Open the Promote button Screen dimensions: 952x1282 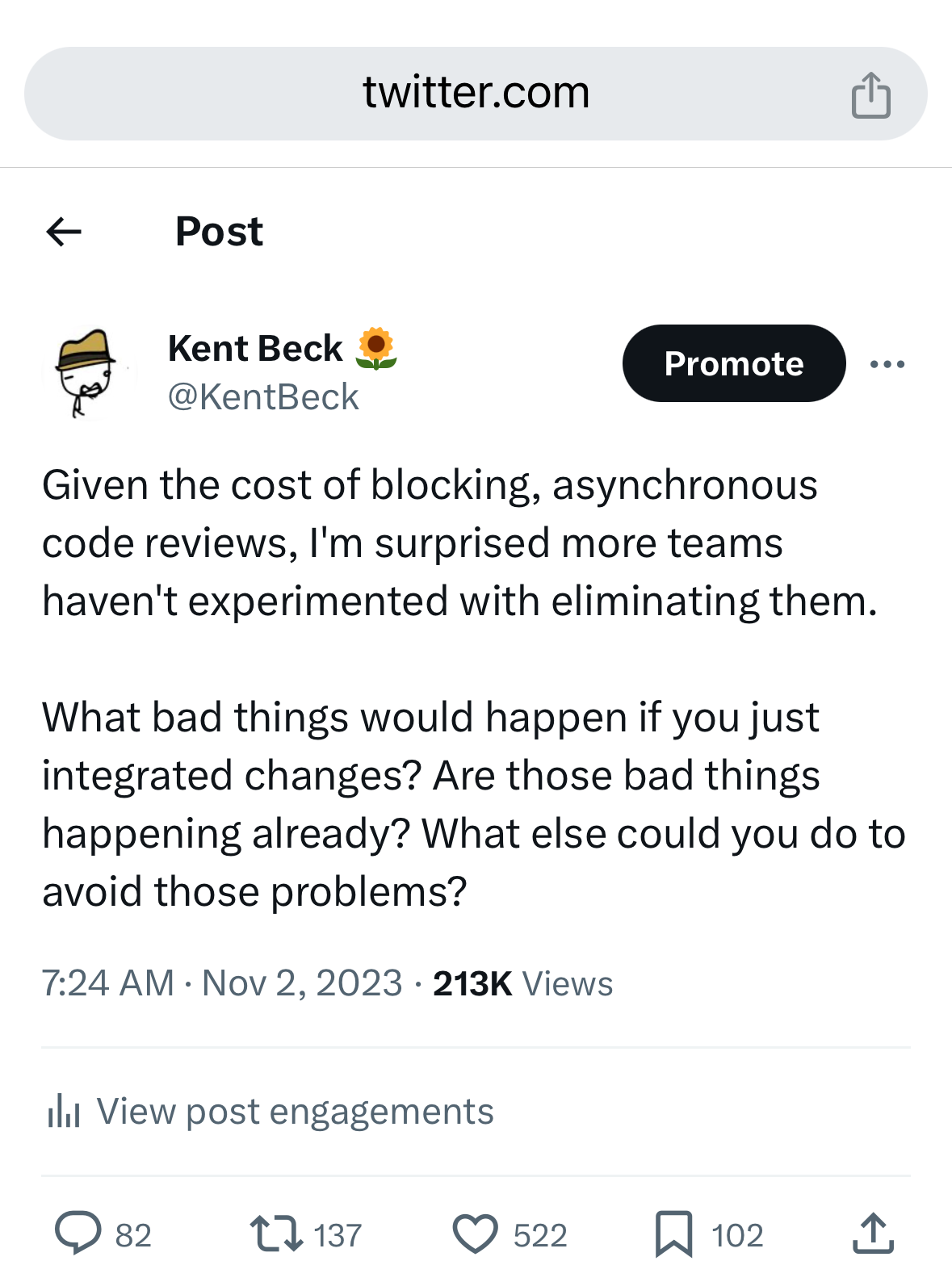pos(733,363)
